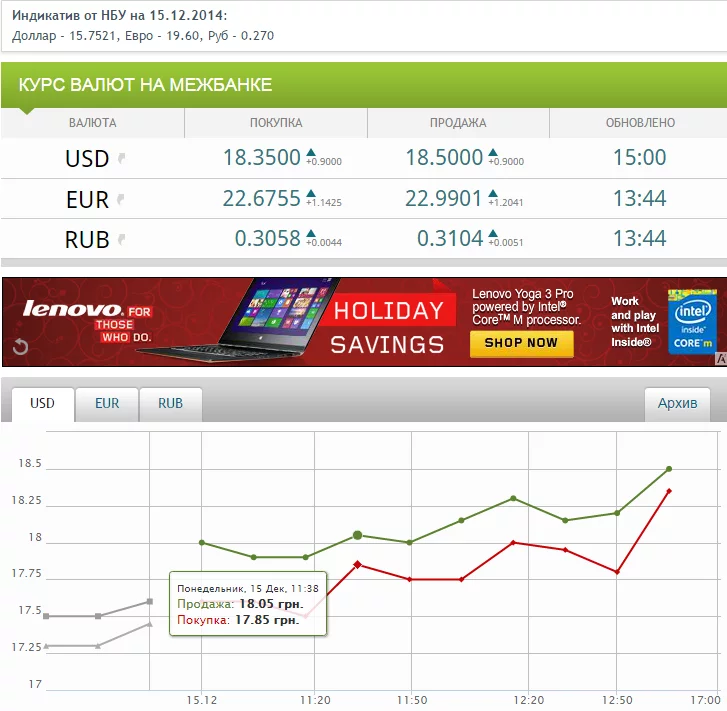Click the up arrow beside RUB buy change +0.0044

[311, 233]
